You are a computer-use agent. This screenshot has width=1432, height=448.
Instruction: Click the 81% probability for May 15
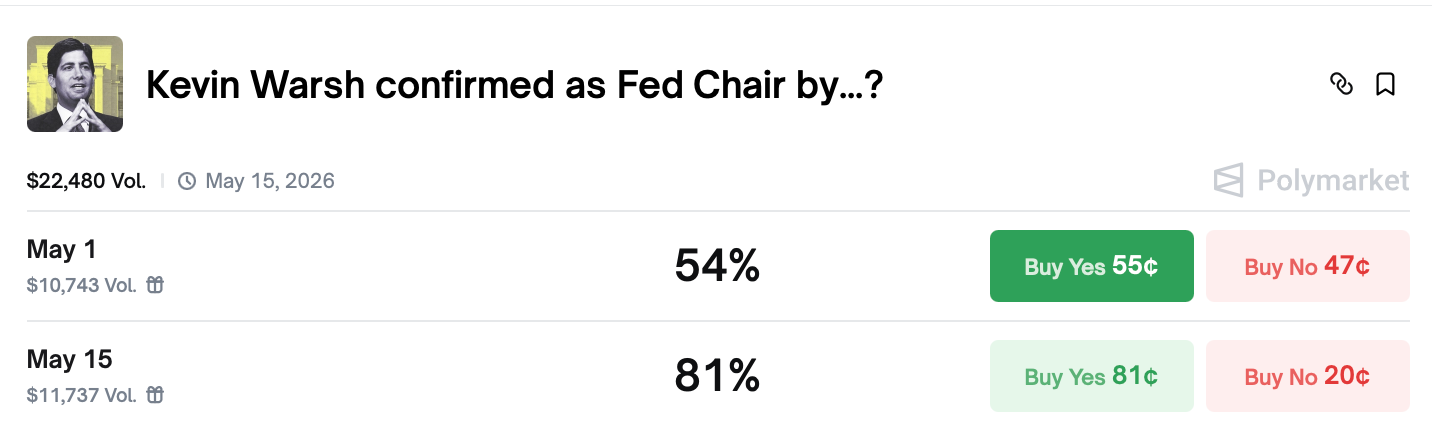coord(717,376)
